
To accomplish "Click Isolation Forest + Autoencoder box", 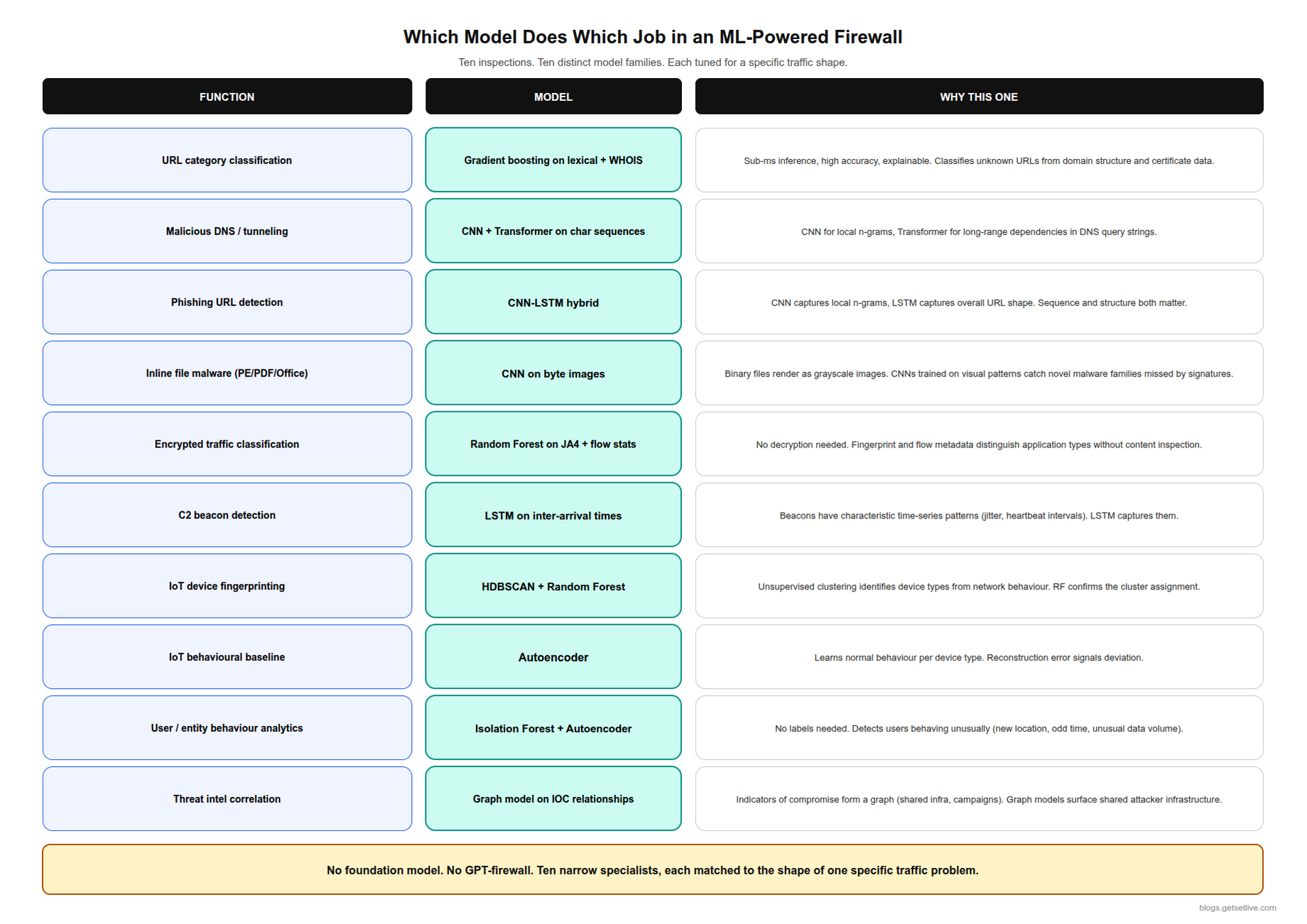I will tap(553, 728).
